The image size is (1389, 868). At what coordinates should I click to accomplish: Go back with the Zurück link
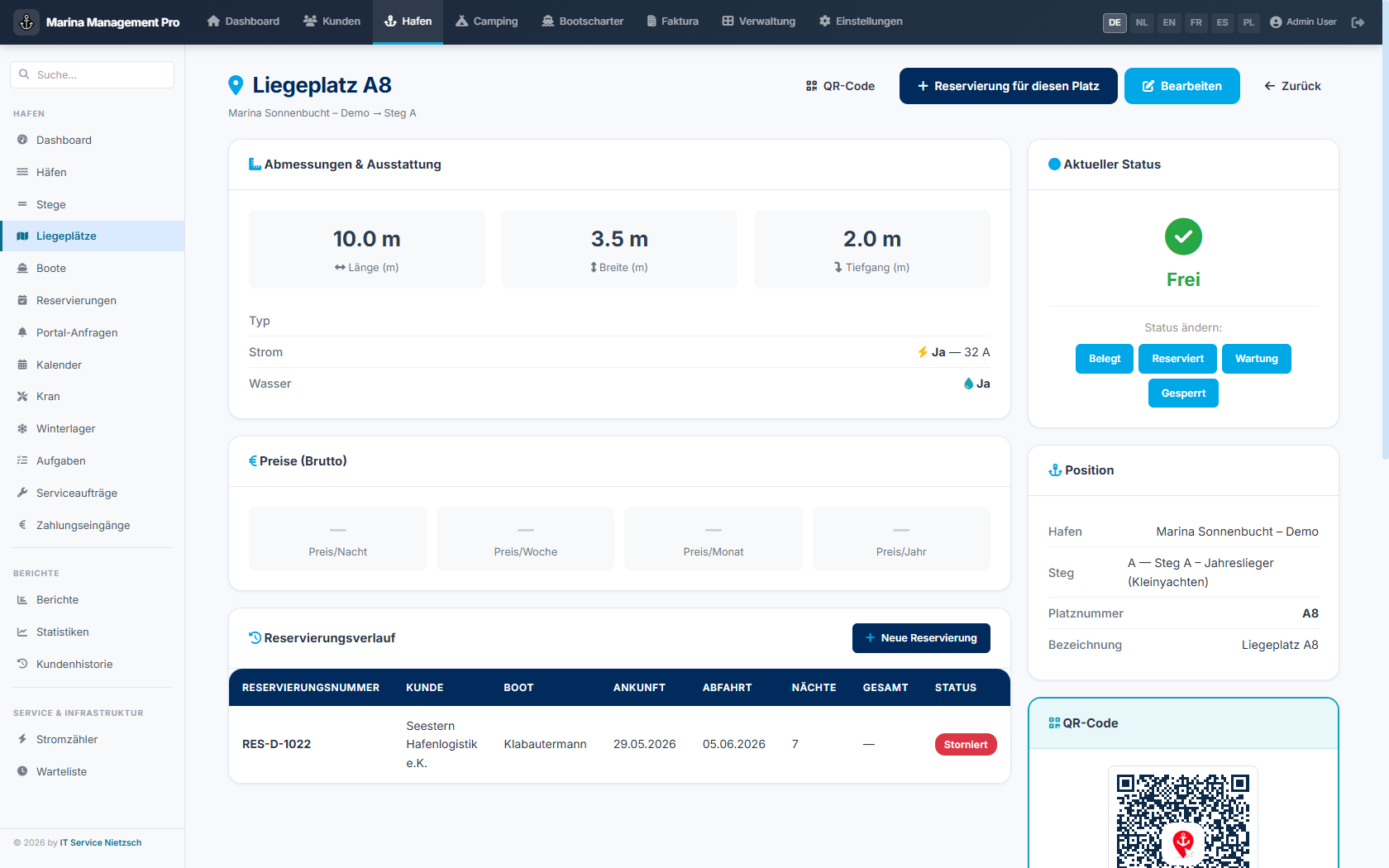click(1293, 86)
